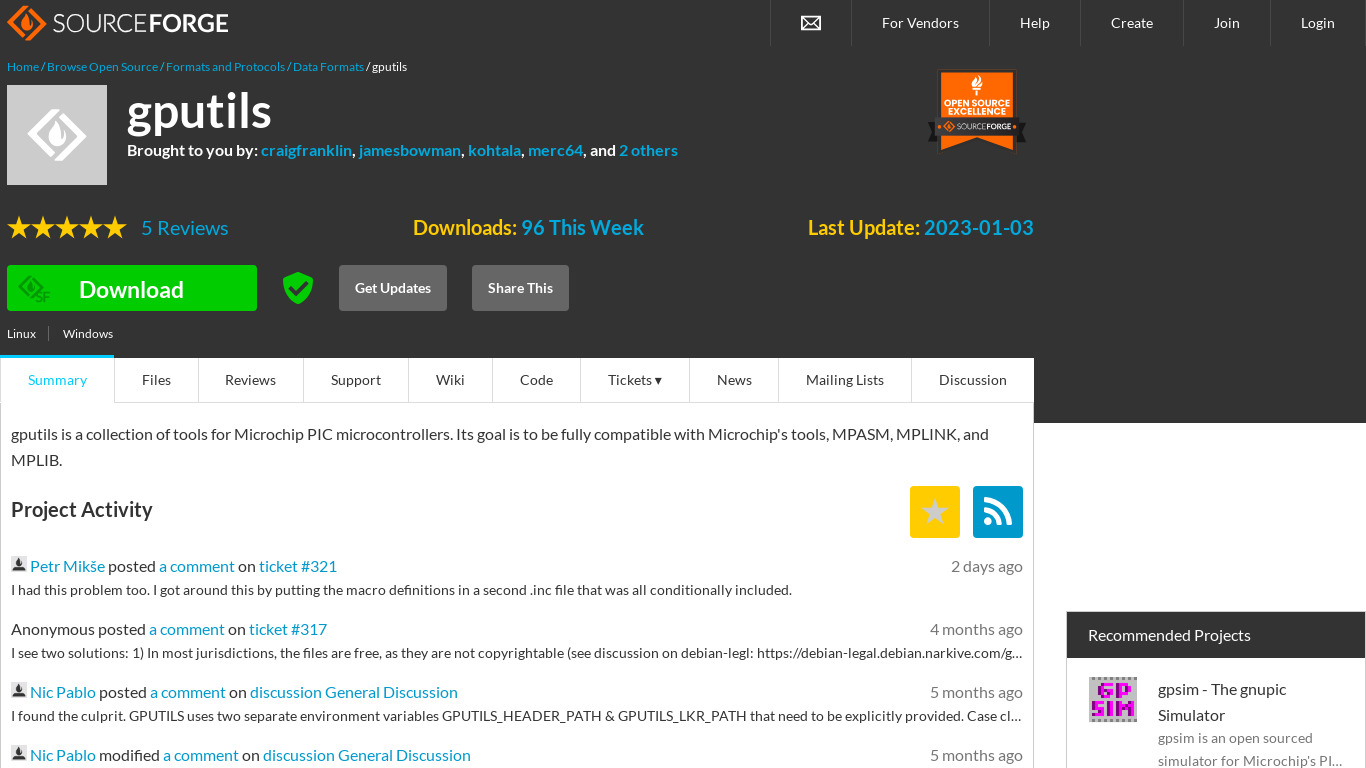Click the 96 This Week downloads link

click(582, 228)
